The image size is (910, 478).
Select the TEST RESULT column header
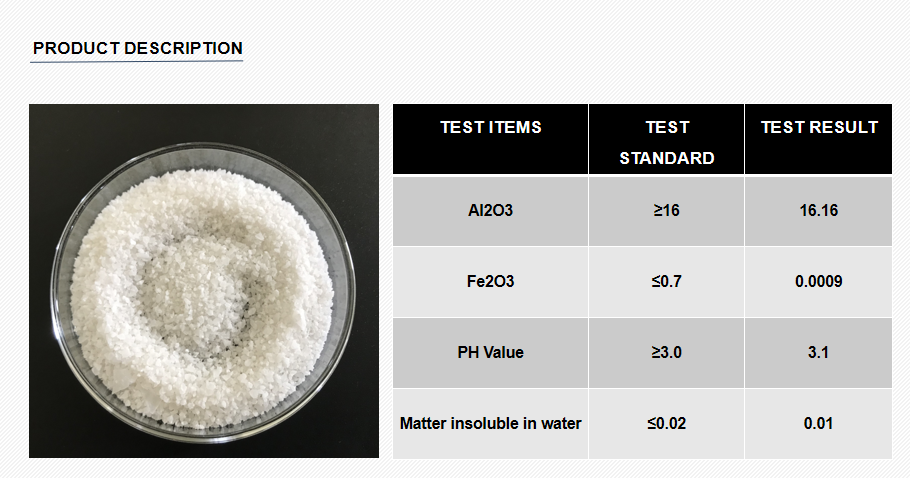point(819,127)
